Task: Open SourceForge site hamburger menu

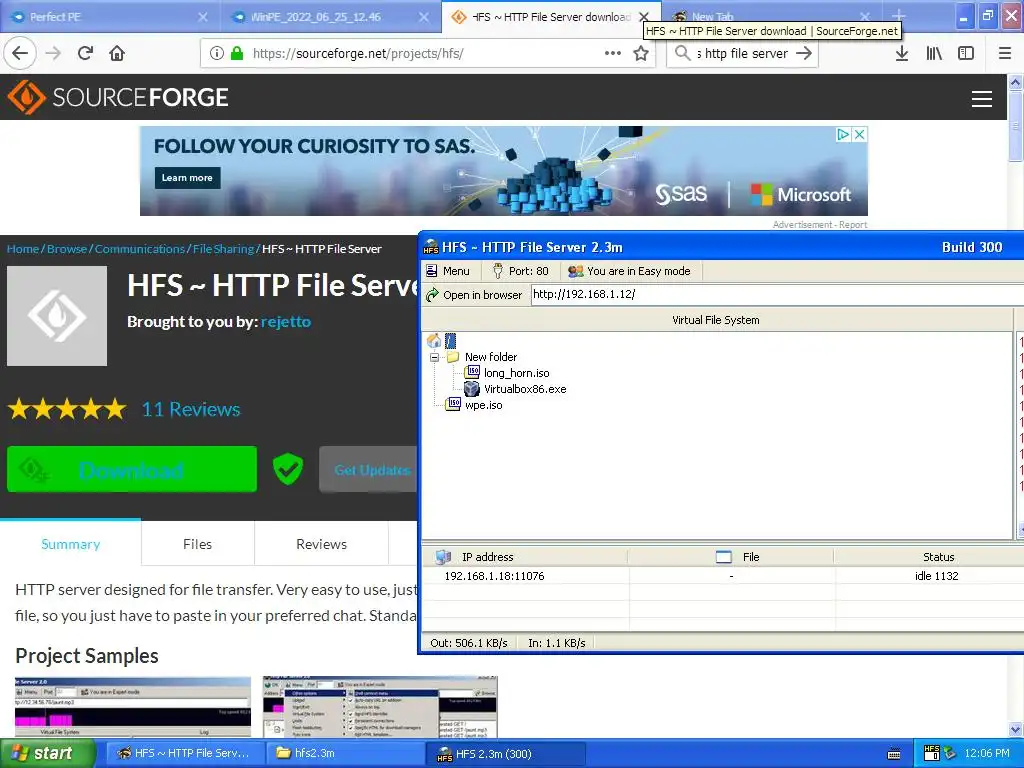Action: [982, 99]
